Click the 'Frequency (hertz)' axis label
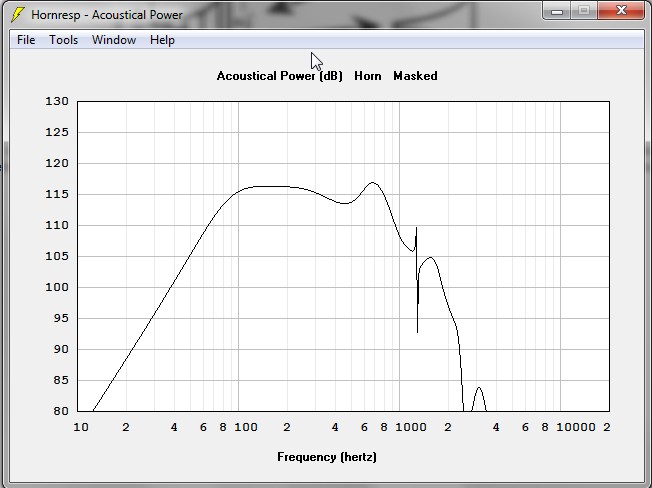652x488 pixels. pos(327,457)
